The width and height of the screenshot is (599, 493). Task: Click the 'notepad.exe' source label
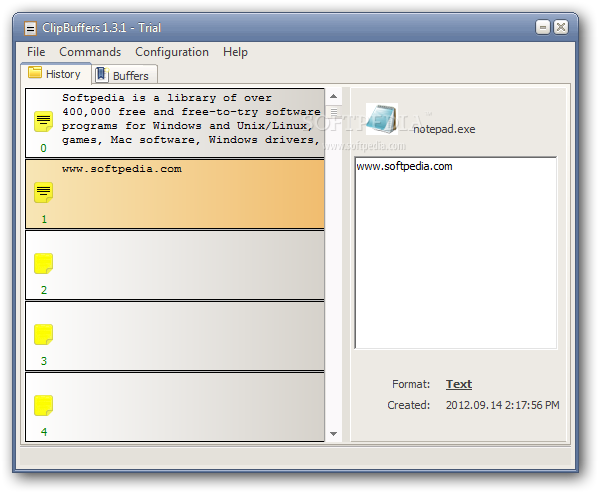444,129
